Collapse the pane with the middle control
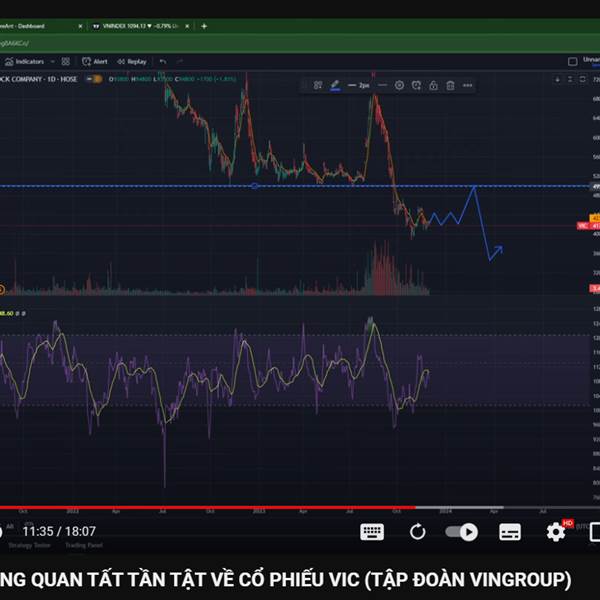 (570, 80)
